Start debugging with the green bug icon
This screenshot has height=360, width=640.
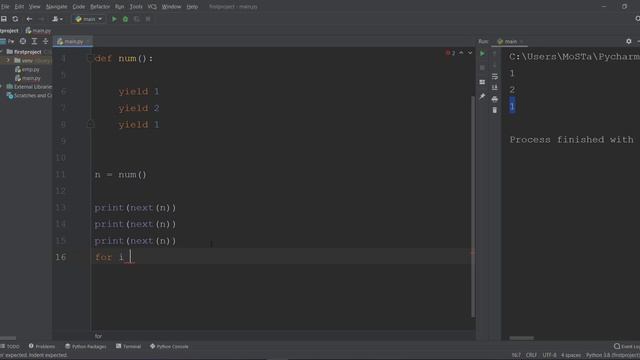pos(125,19)
